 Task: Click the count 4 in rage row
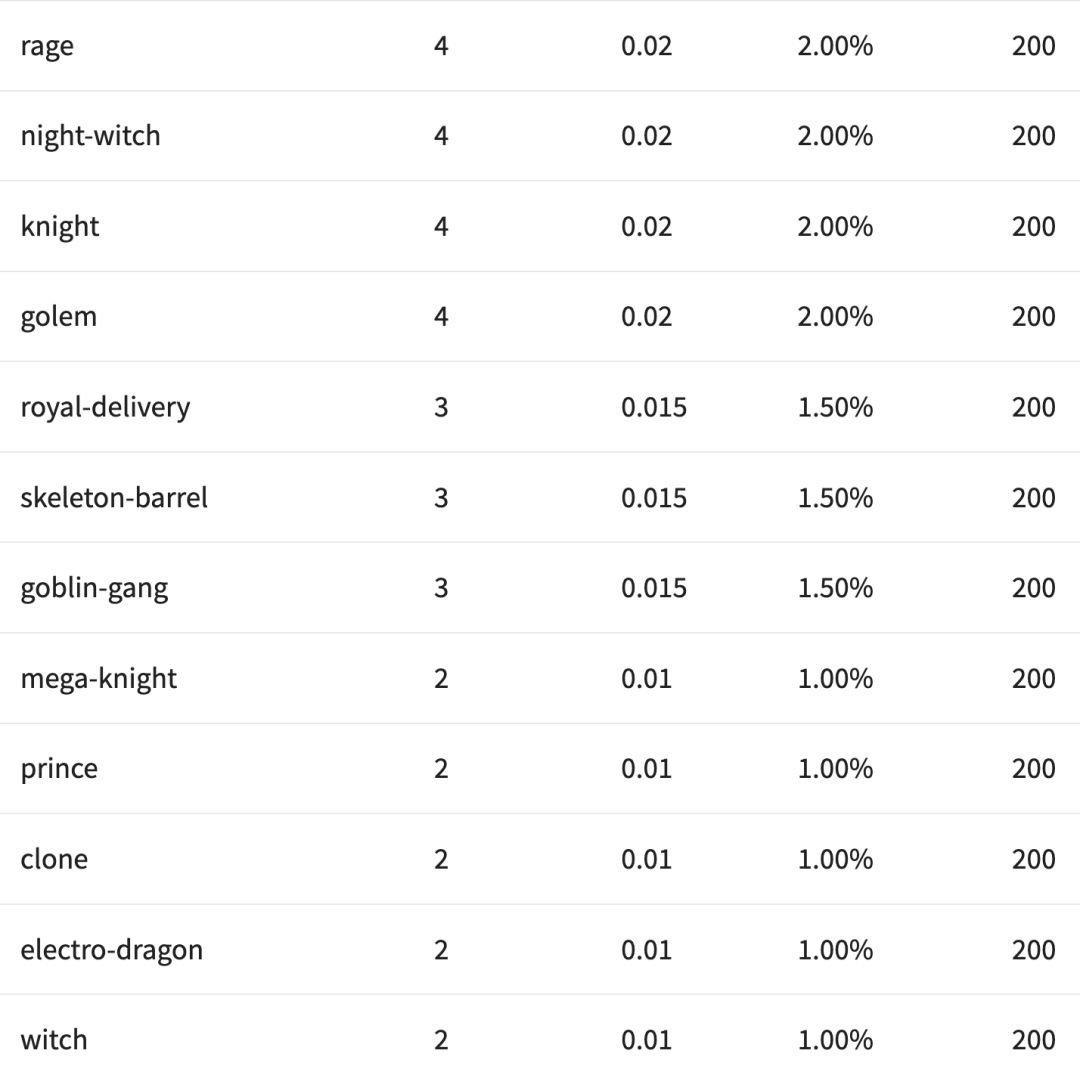(441, 46)
